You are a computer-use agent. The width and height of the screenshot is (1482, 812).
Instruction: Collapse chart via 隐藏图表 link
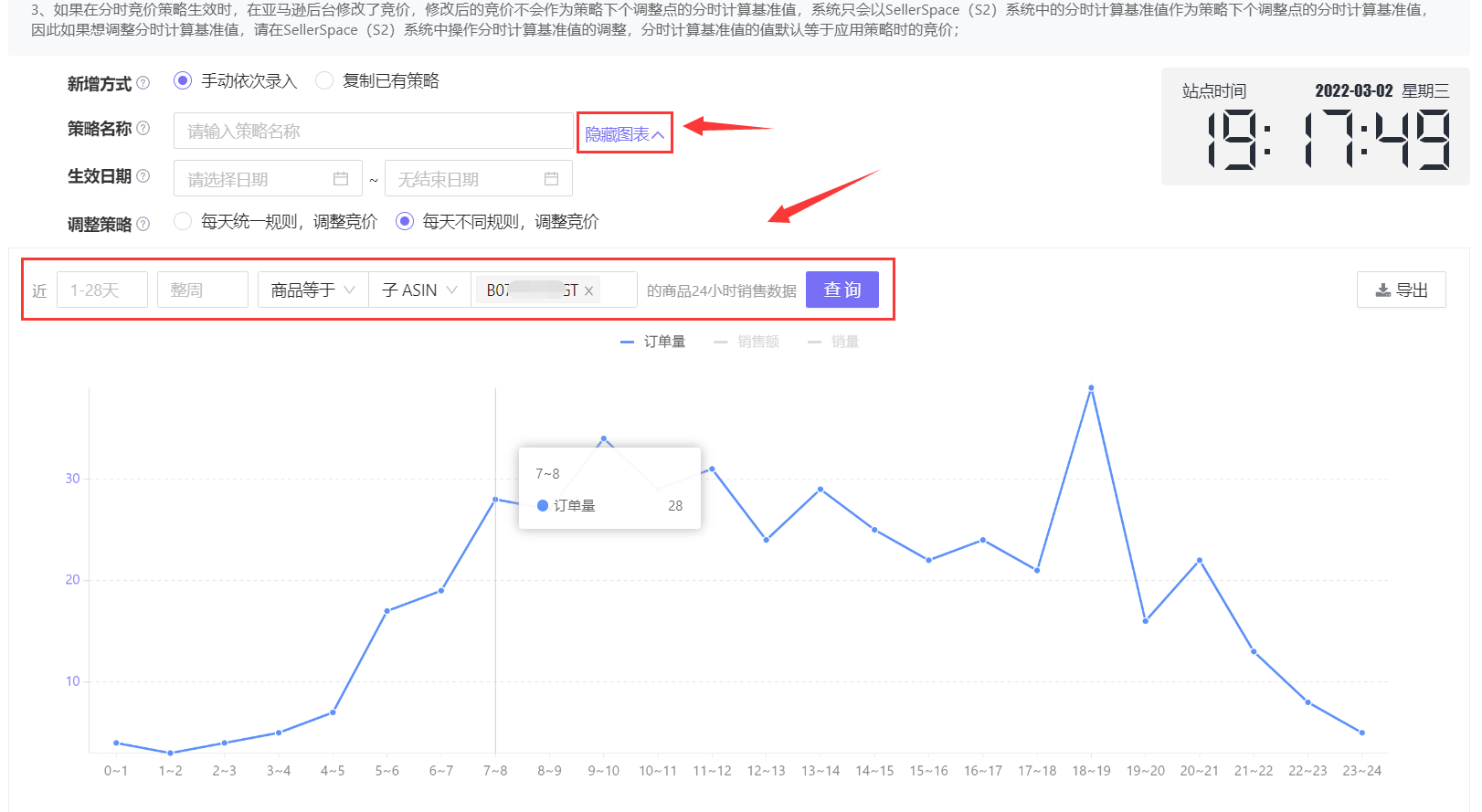pyautogui.click(x=625, y=134)
